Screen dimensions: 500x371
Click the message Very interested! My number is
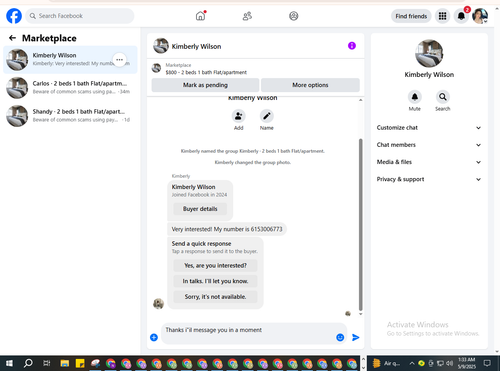pyautogui.click(x=227, y=229)
